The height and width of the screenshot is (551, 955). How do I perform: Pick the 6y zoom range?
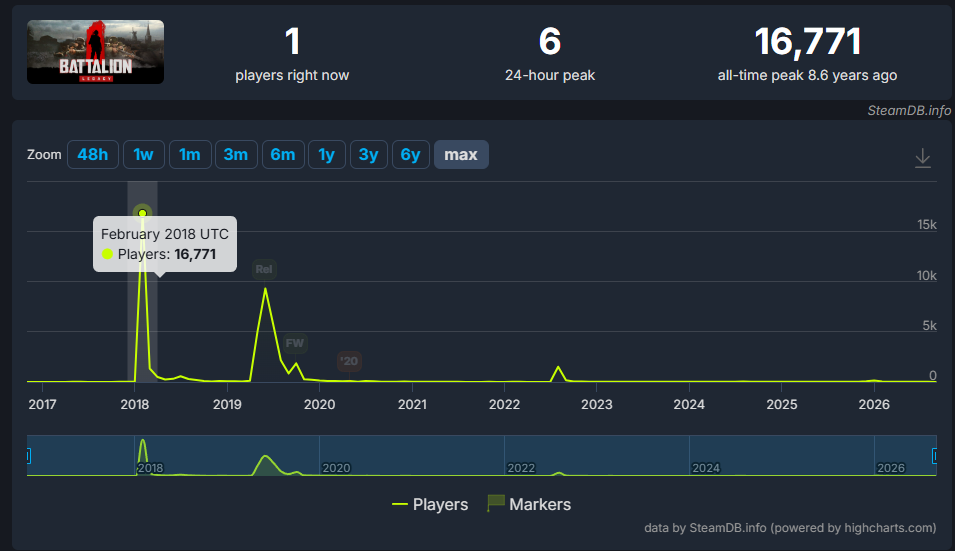[411, 155]
